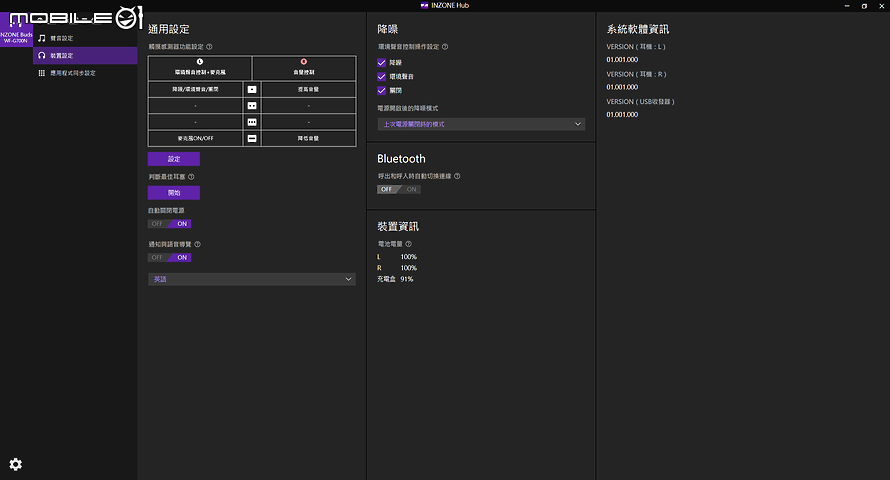The image size is (890, 480).
Task: Click the help icon next to 判斷最佳耳塞
Action: pos(191,176)
